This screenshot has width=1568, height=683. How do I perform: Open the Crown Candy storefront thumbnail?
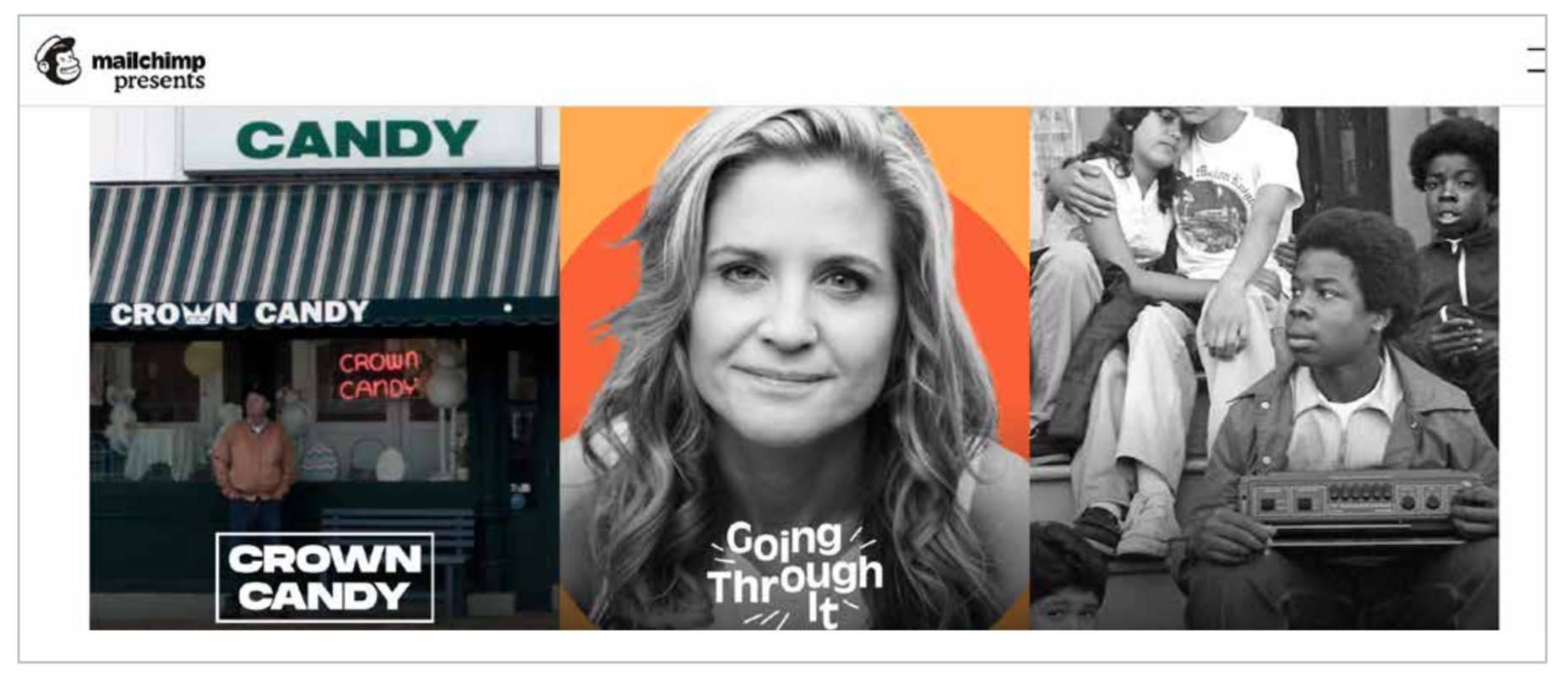click(x=324, y=368)
